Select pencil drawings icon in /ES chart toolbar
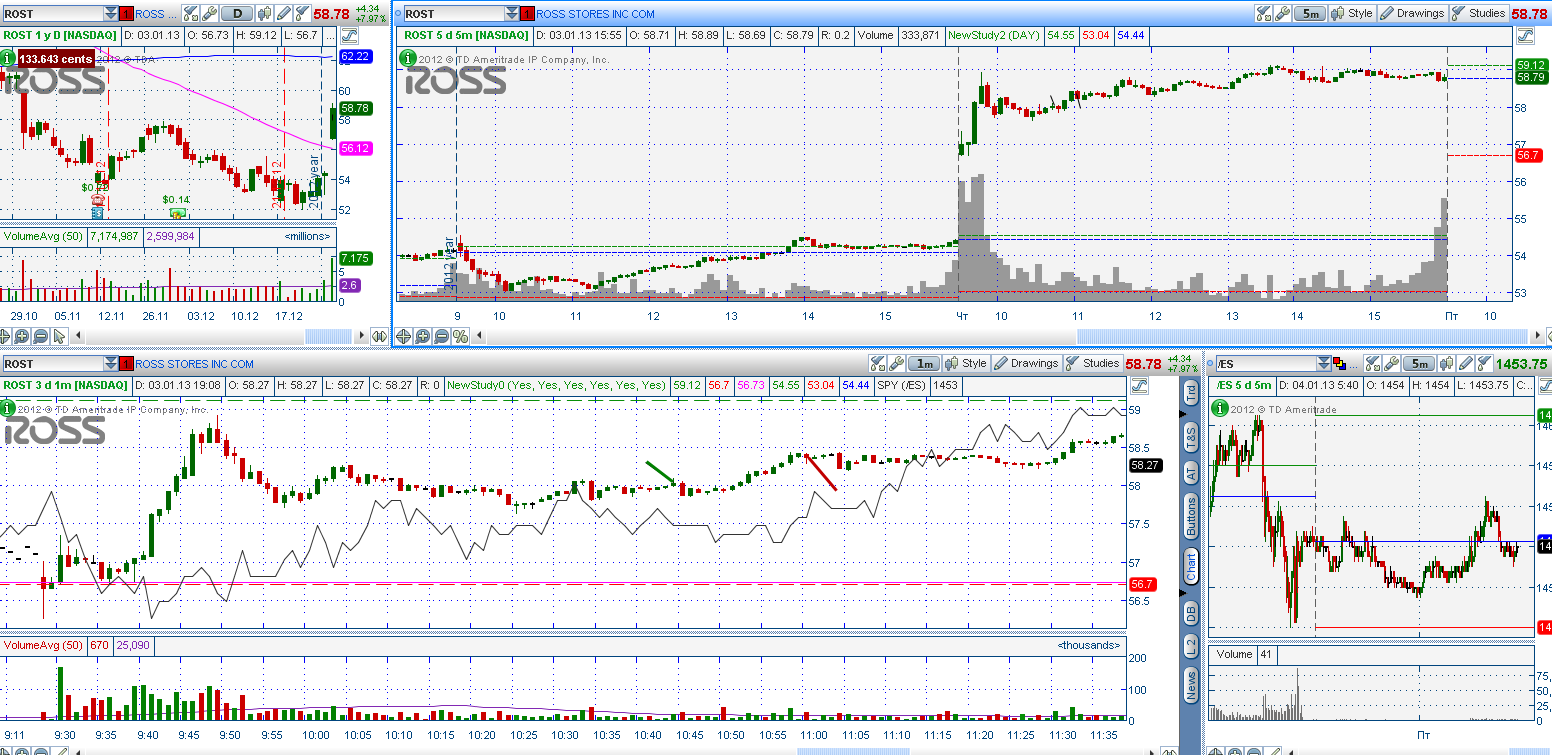 [x=1466, y=364]
